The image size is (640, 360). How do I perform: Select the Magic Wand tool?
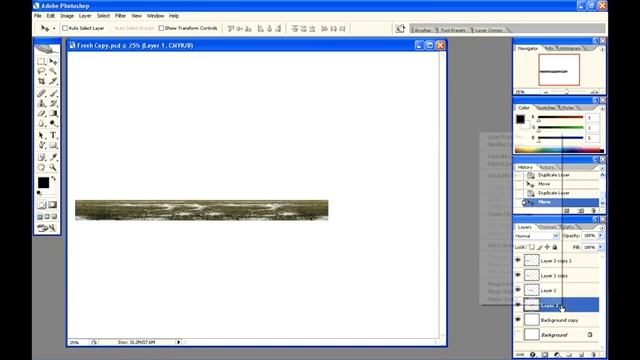(53, 71)
